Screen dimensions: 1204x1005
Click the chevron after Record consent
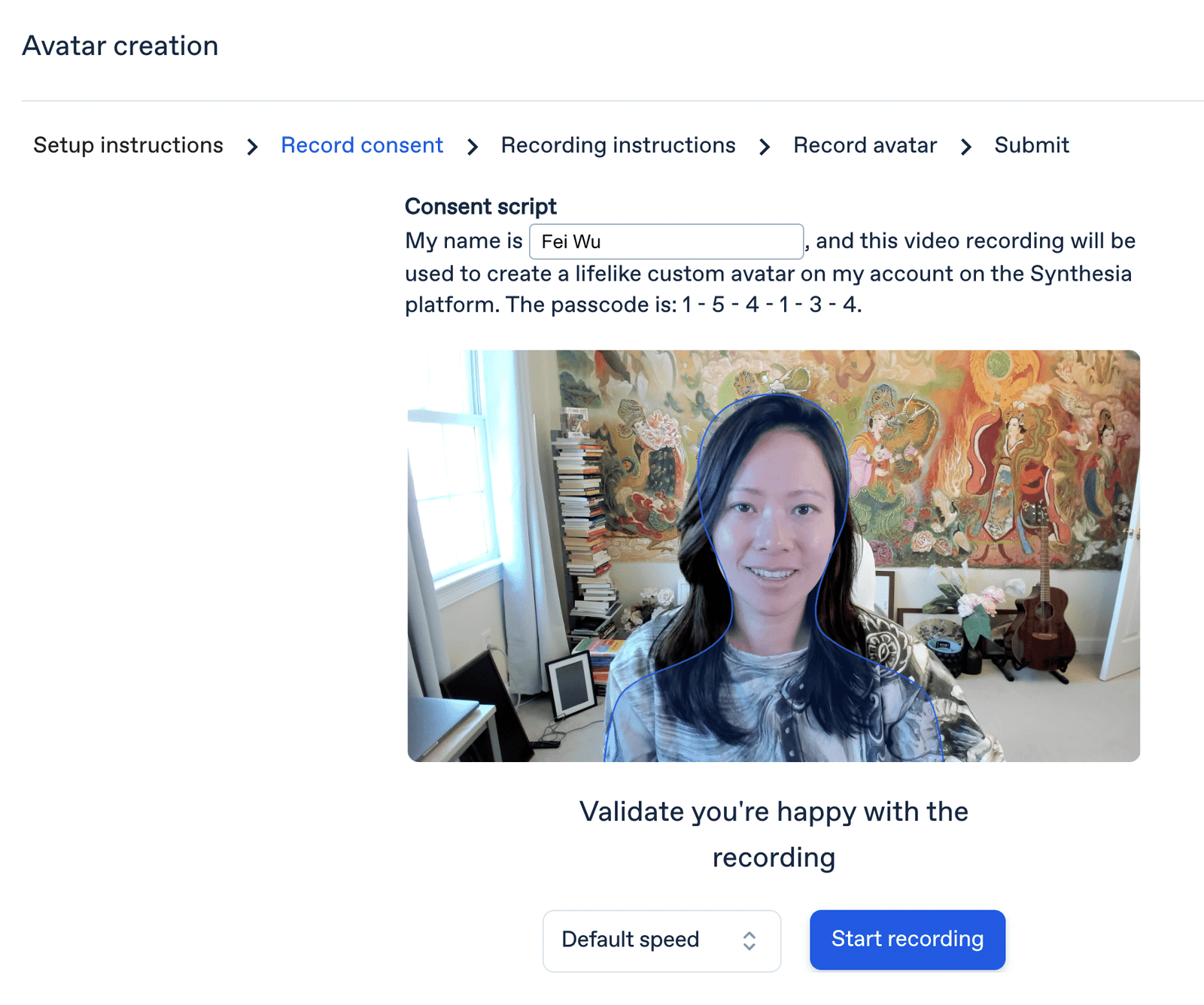(473, 147)
